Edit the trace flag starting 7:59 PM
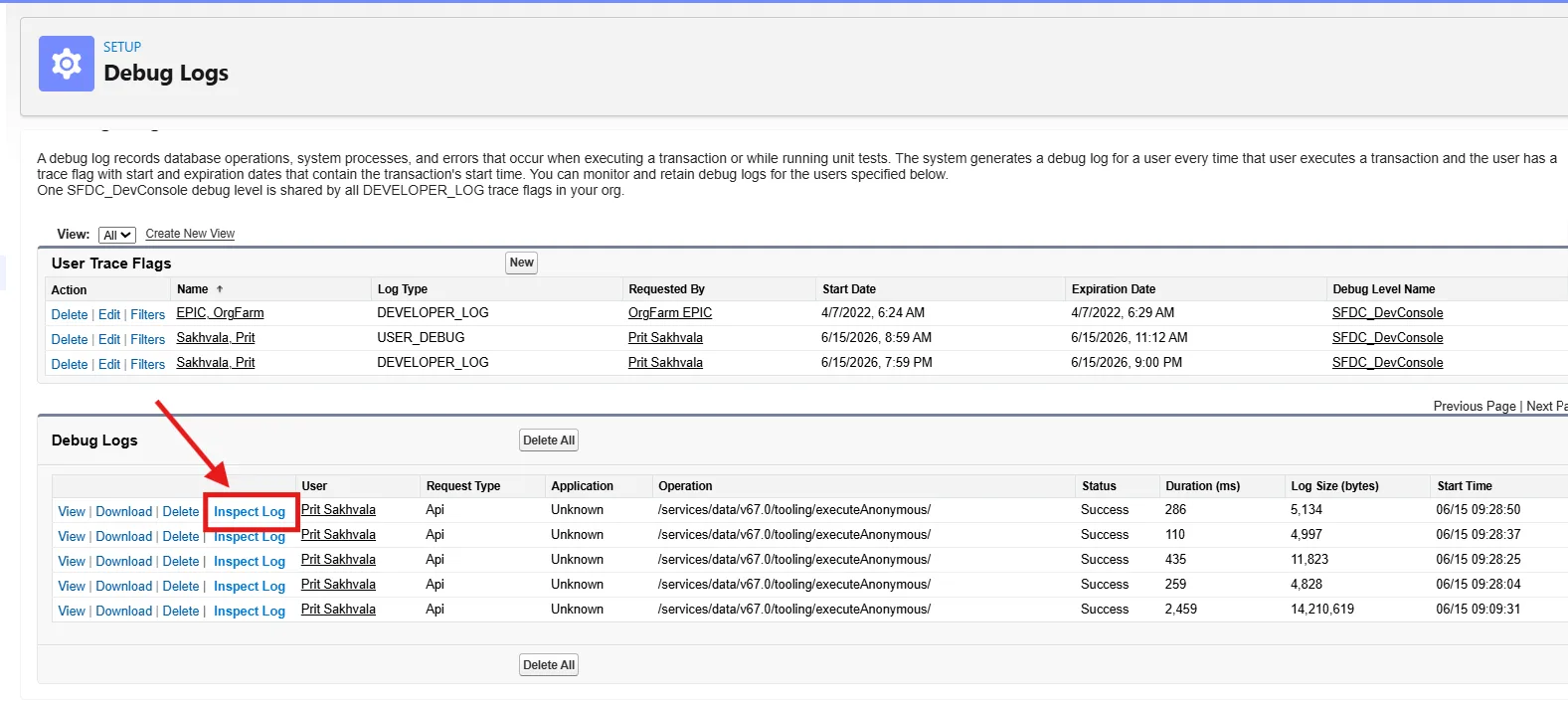This screenshot has height=706, width=1568. [109, 364]
